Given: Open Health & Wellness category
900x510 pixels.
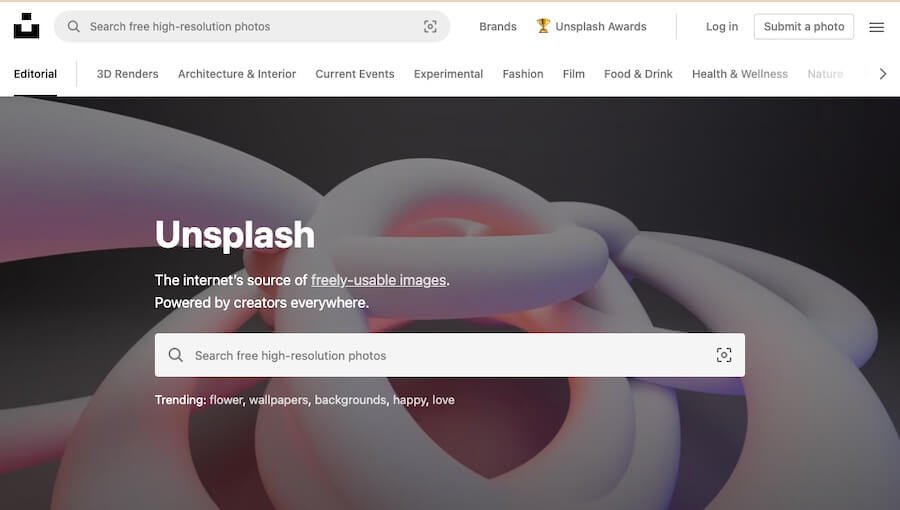Looking at the screenshot, I should pyautogui.click(x=740, y=74).
